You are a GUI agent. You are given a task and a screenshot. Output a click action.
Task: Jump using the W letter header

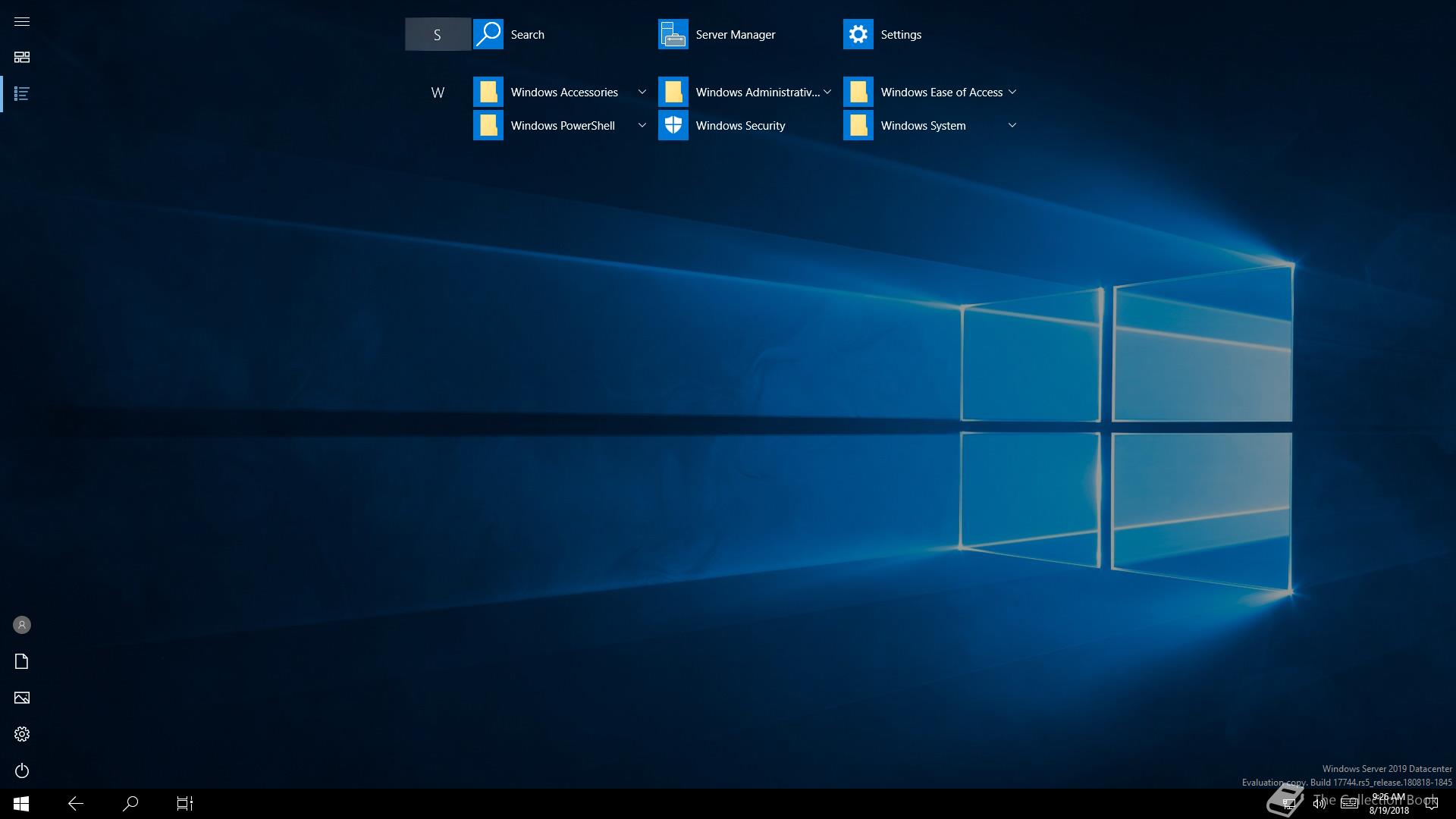(438, 93)
